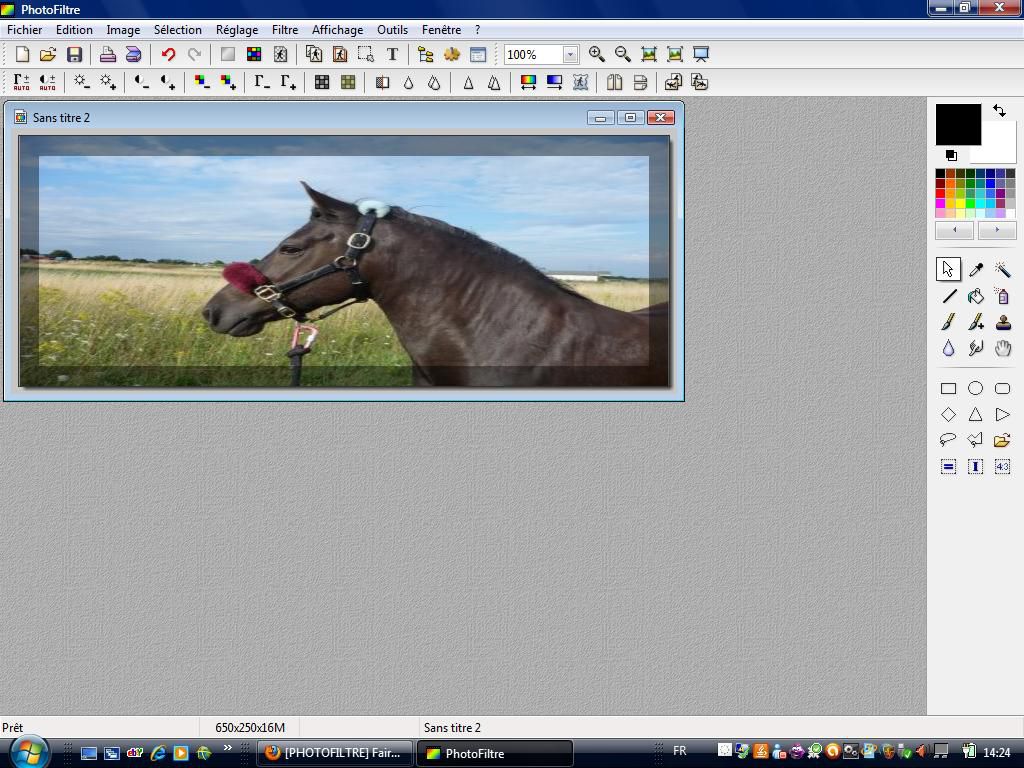
Task: Show previous palette colors with left arrow
Action: tap(954, 230)
